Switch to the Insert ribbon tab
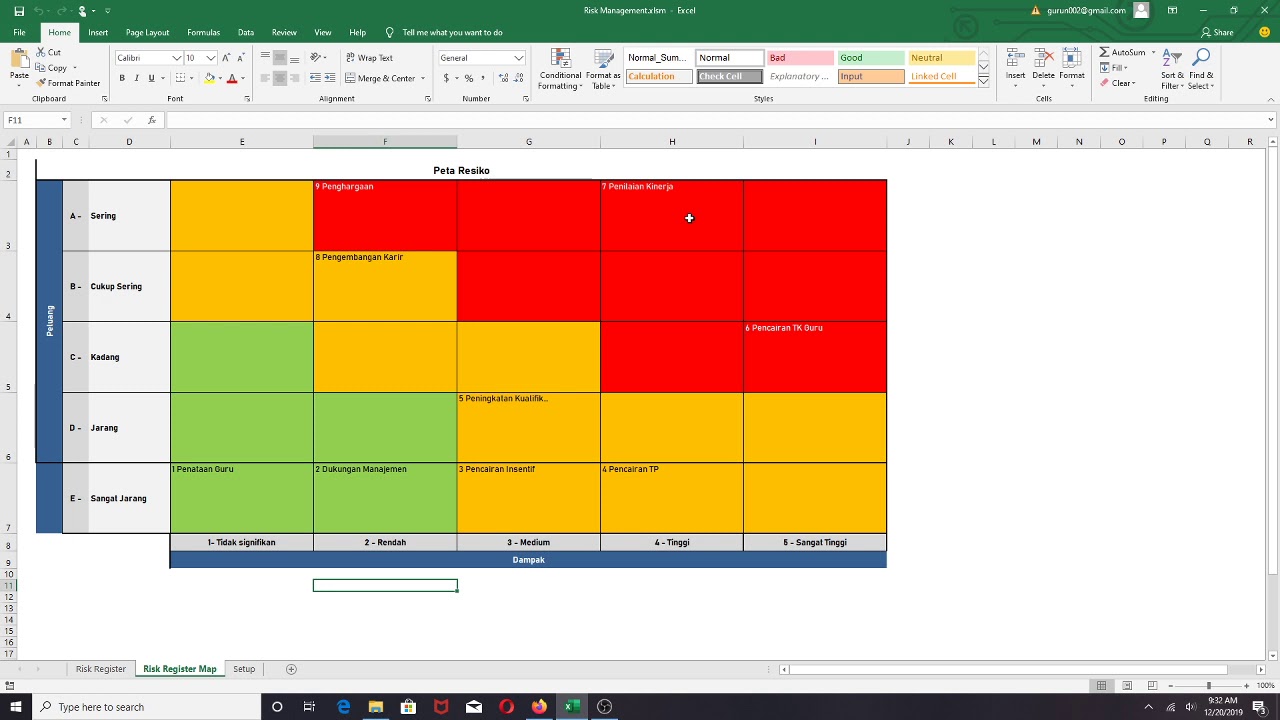Screen dimensions: 1280x720 tap(98, 32)
